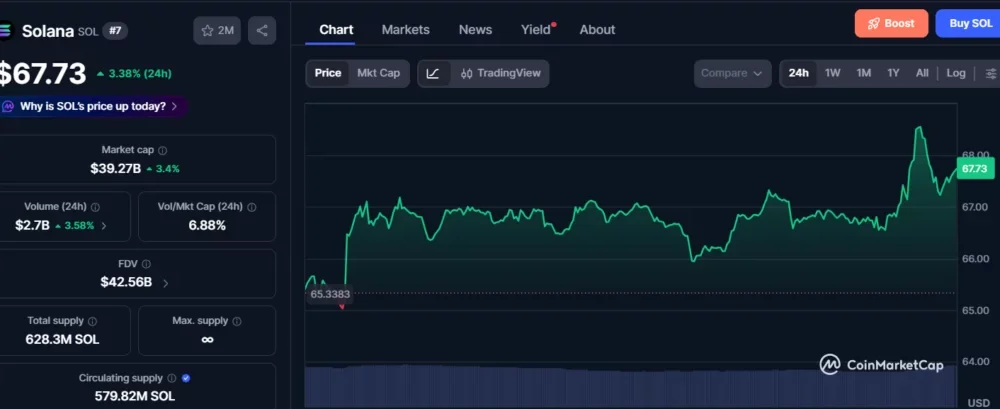Click the Buy SOL button
1000x409 pixels.
tap(969, 24)
